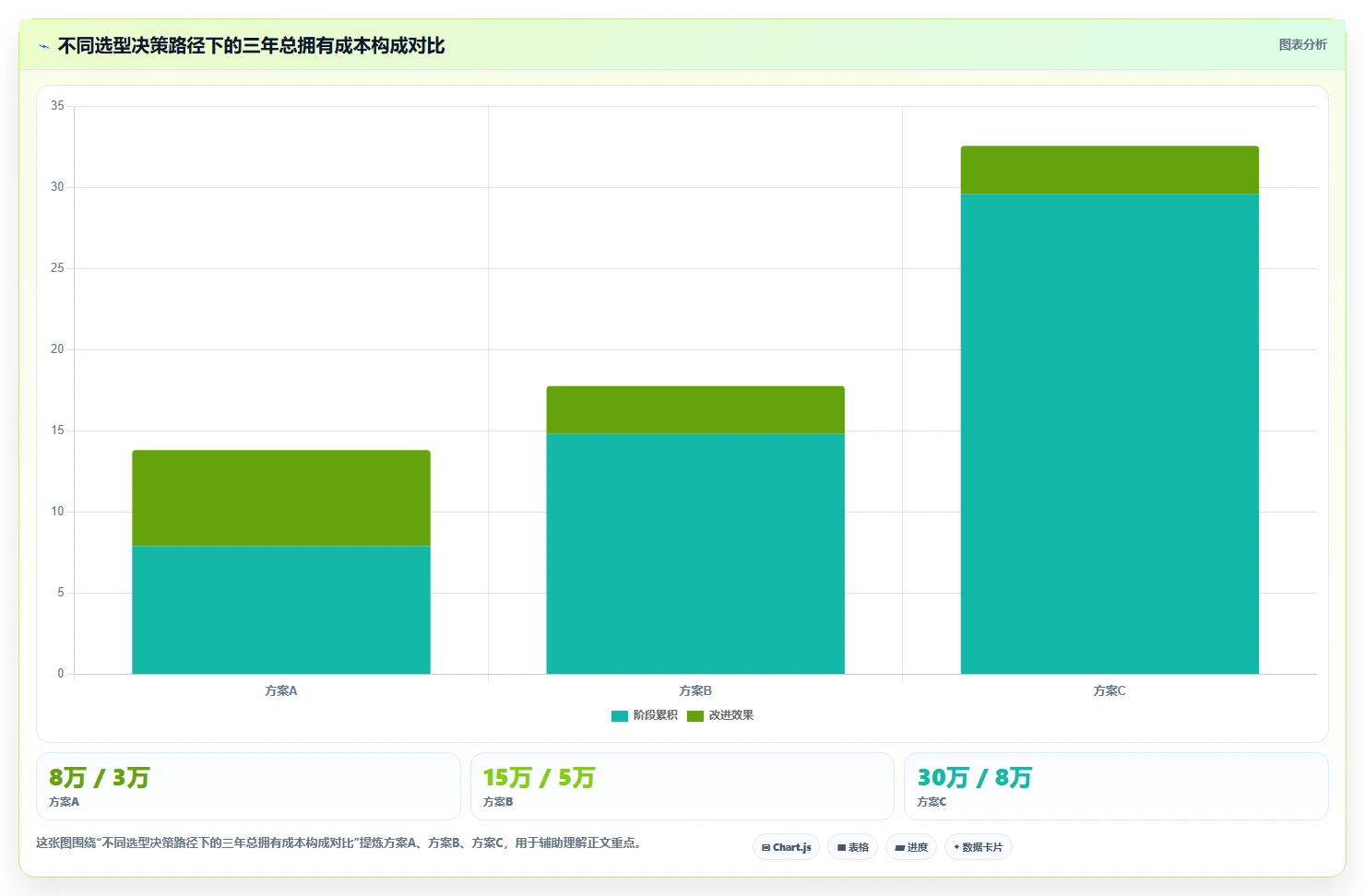Click the green bar segment for 方案C
The image size is (1365, 896).
click(x=1110, y=170)
